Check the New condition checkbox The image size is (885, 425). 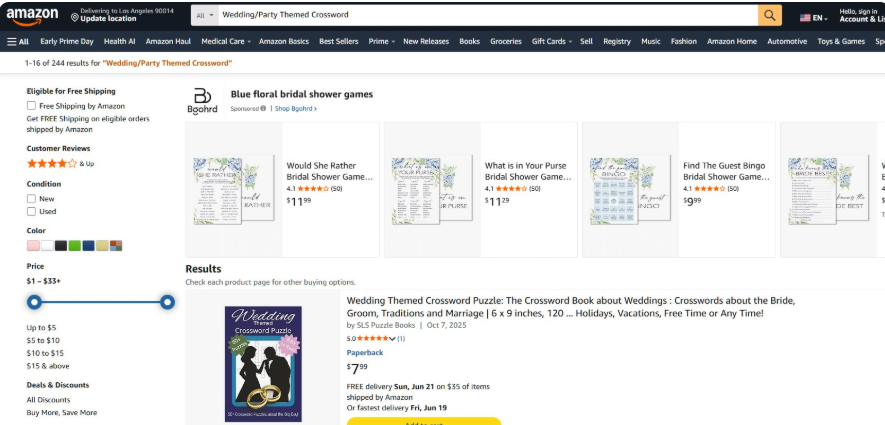click(31, 199)
